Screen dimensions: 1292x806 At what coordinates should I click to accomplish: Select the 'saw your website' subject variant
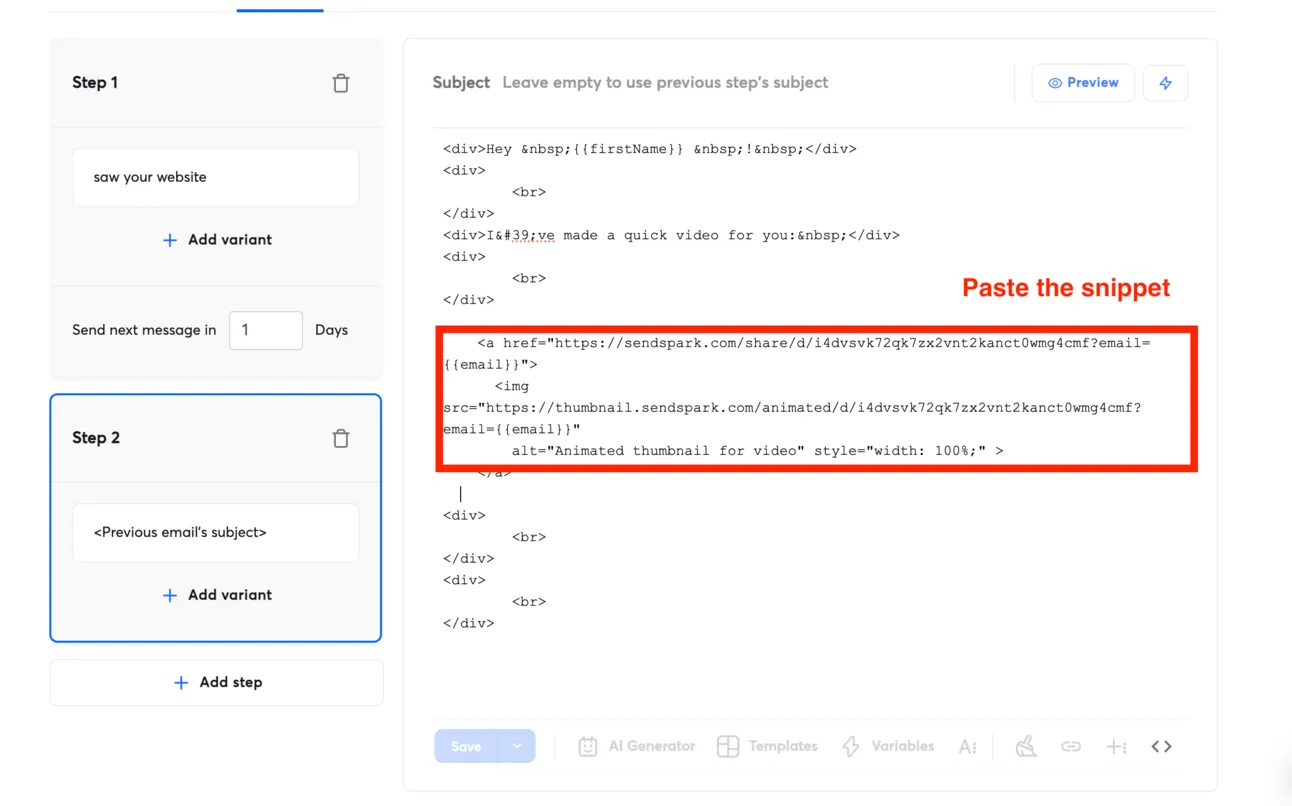click(216, 178)
